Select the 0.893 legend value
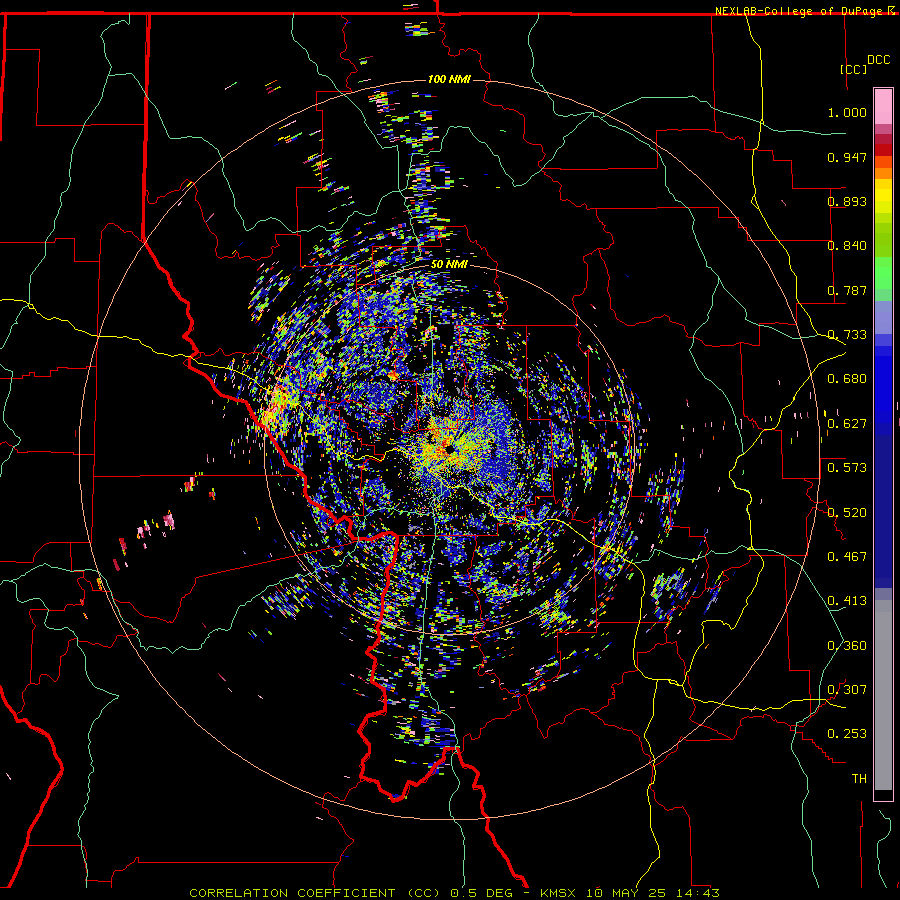The height and width of the screenshot is (900, 900). 847,201
